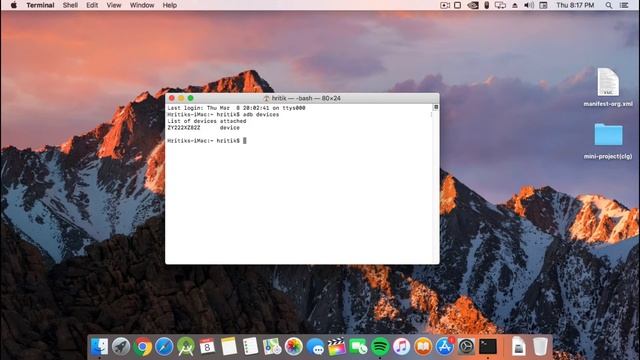Open Messages chat bubble in dock
The height and width of the screenshot is (360, 640).
click(315, 347)
